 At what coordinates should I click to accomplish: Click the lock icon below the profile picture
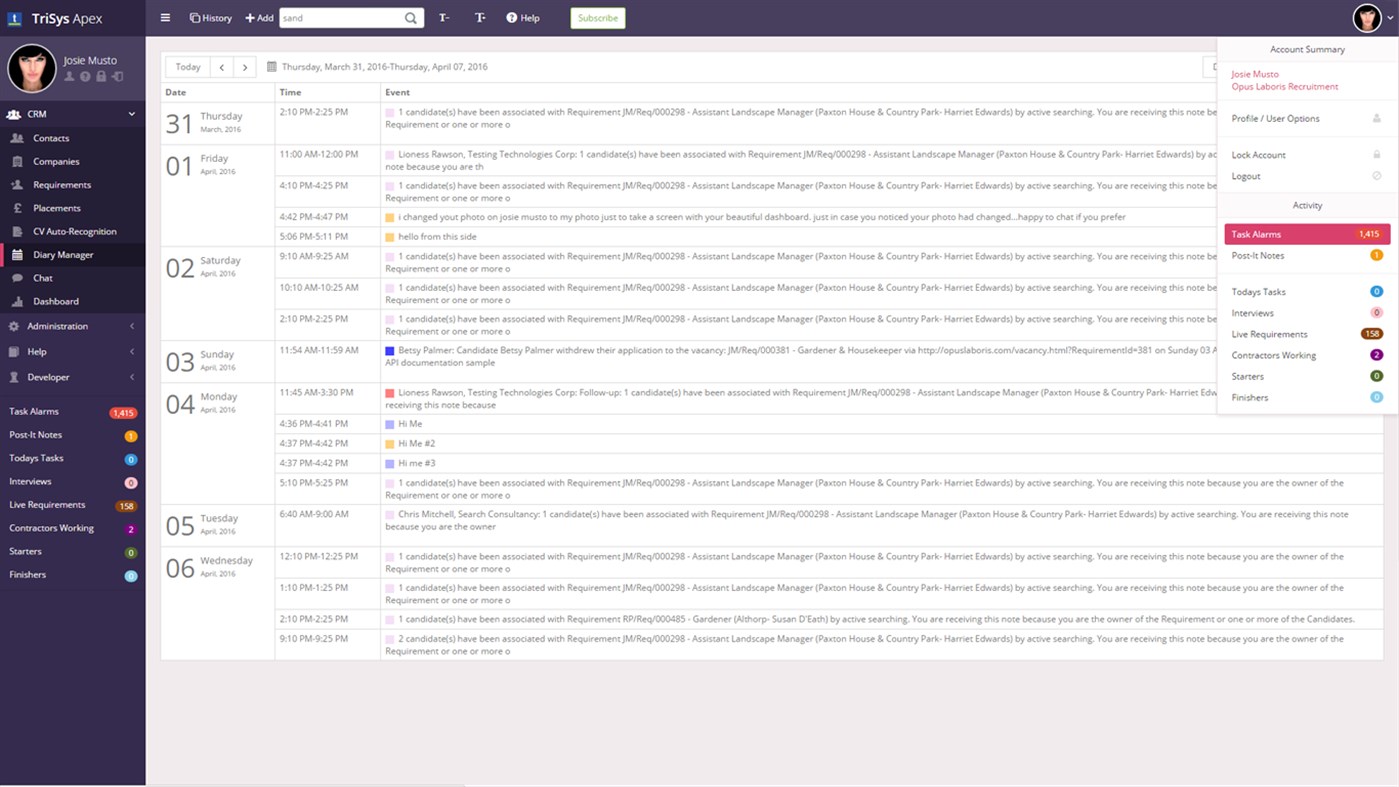point(101,75)
